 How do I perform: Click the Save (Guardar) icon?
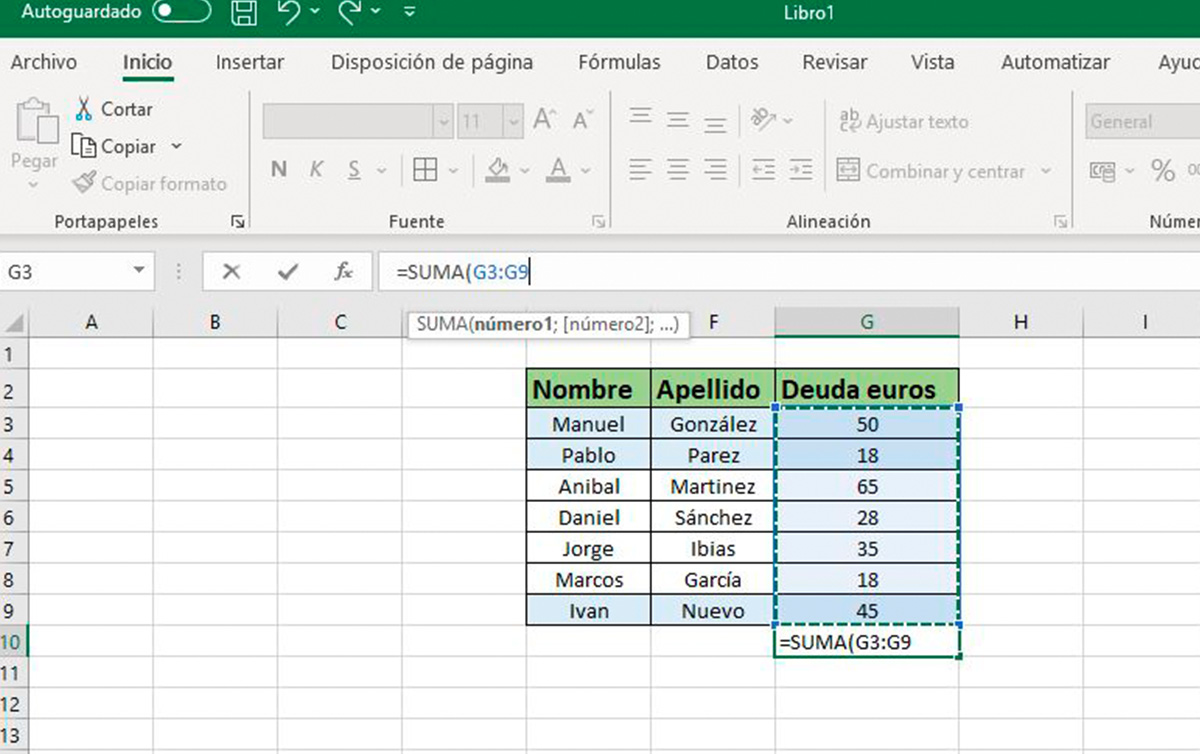[x=243, y=13]
